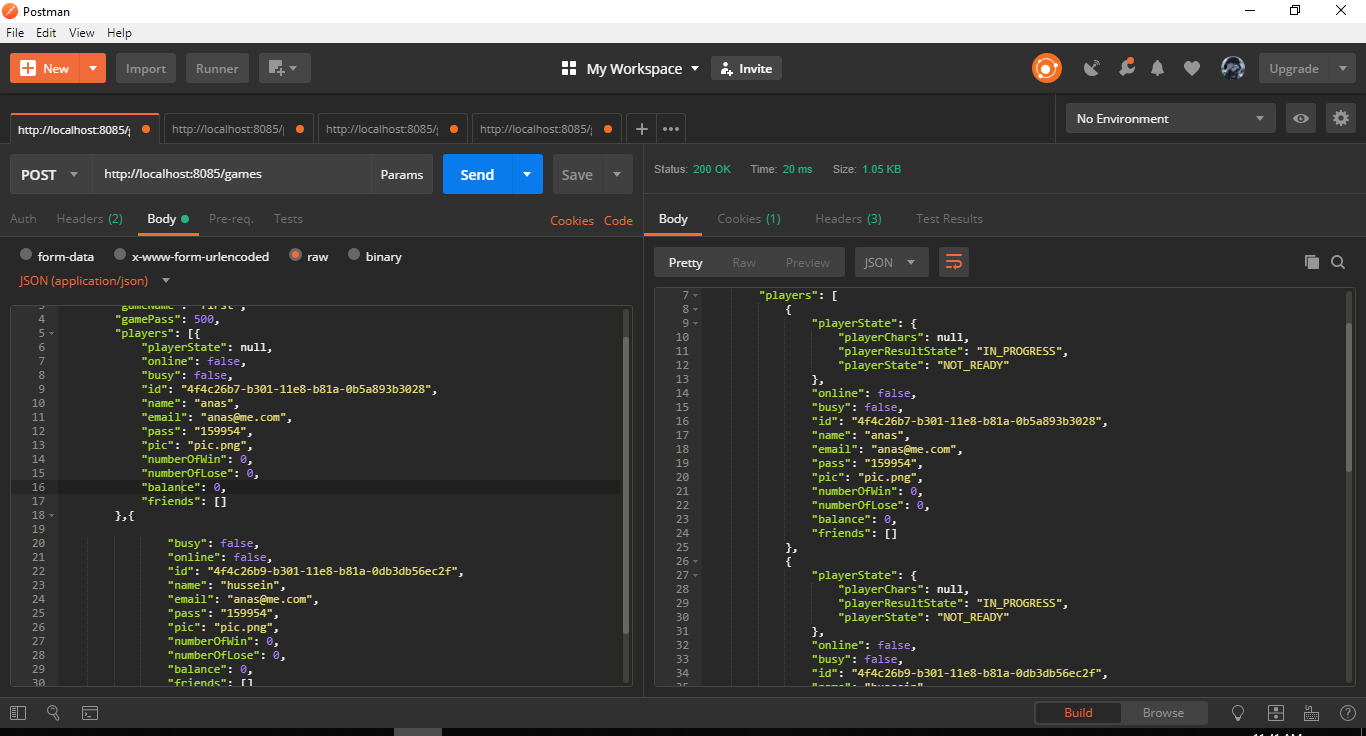
Task: Open the user profile avatar
Action: click(x=1232, y=68)
